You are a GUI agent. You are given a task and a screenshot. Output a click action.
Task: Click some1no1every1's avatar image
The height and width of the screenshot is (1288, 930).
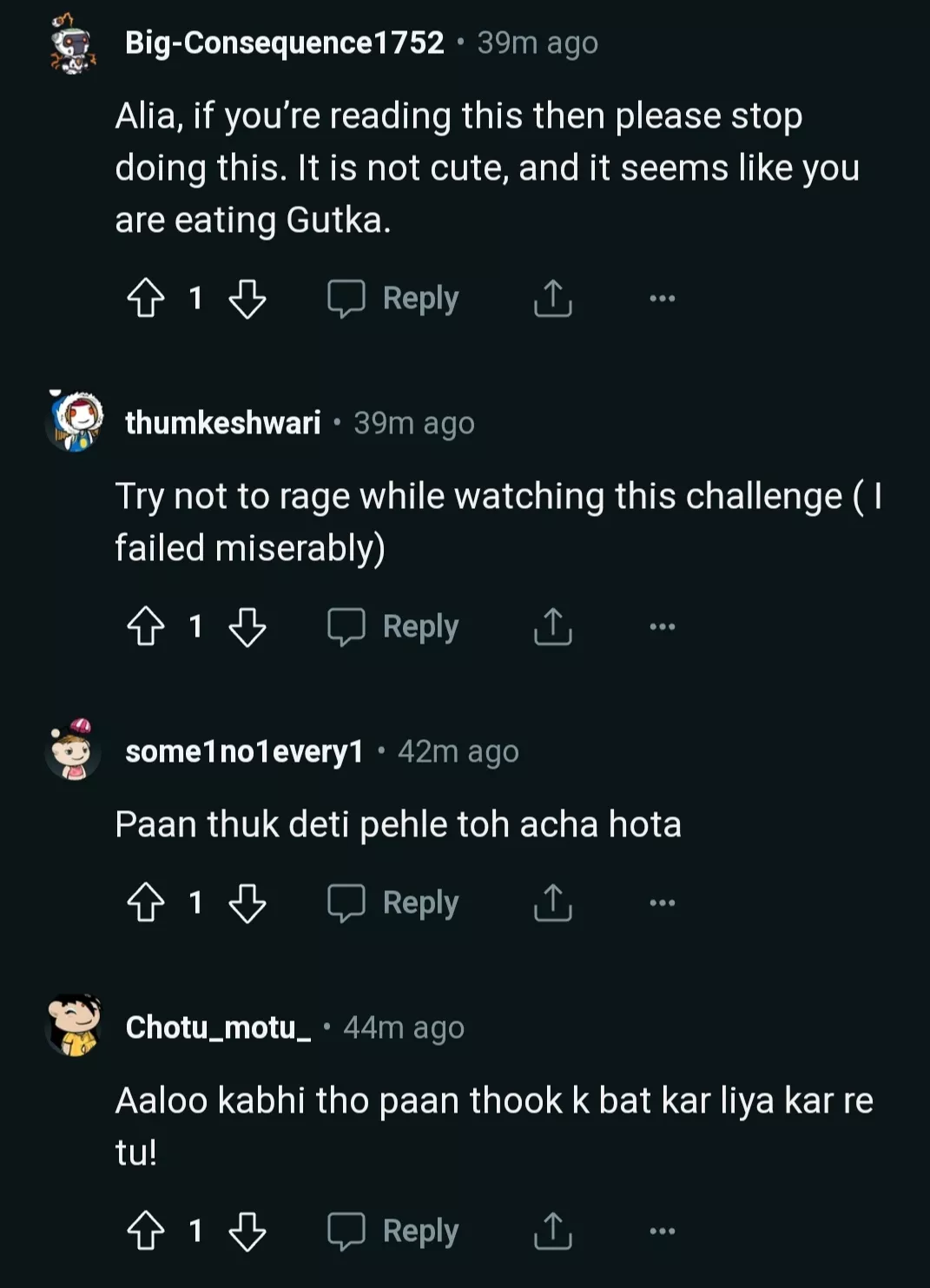point(73,750)
